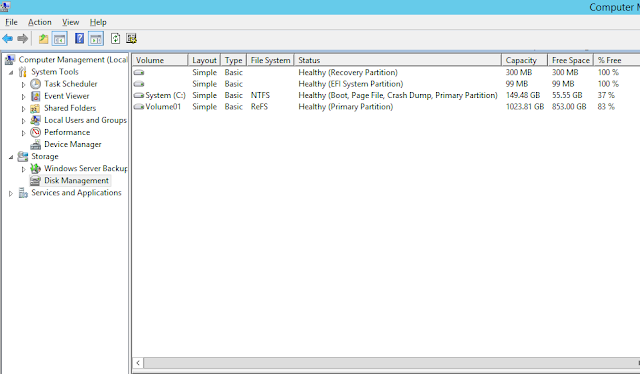Click the '99 MB' capacity cell
640x374 pixels.
click(x=517, y=84)
